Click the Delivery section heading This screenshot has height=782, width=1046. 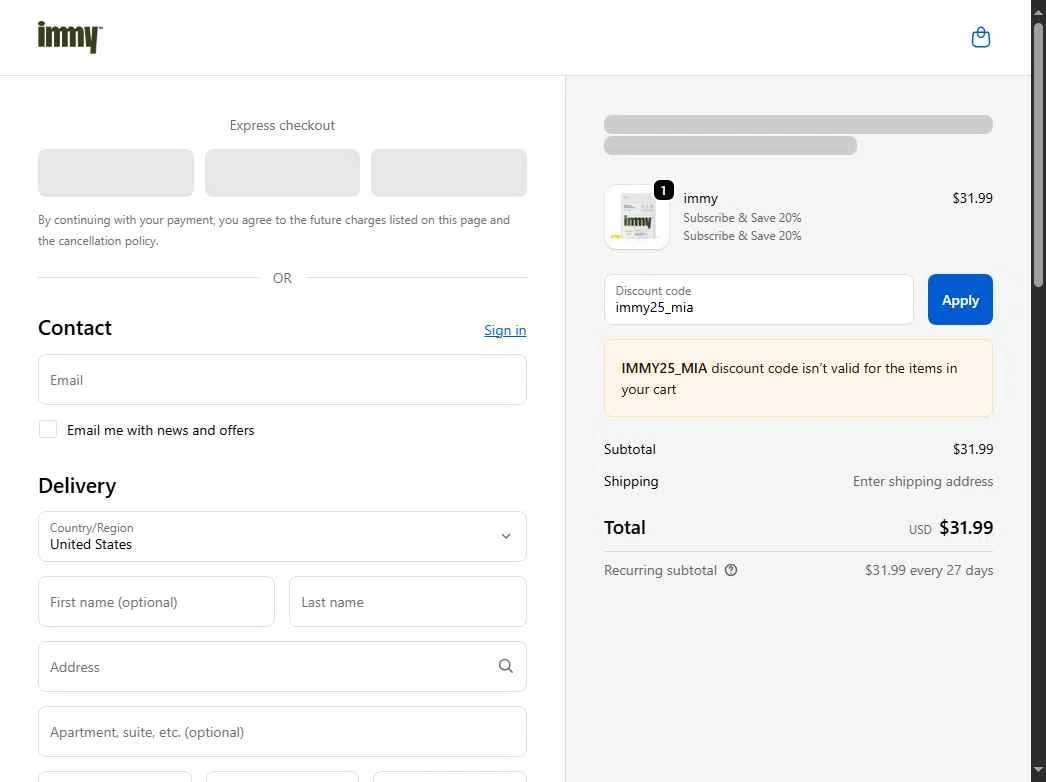click(x=77, y=486)
